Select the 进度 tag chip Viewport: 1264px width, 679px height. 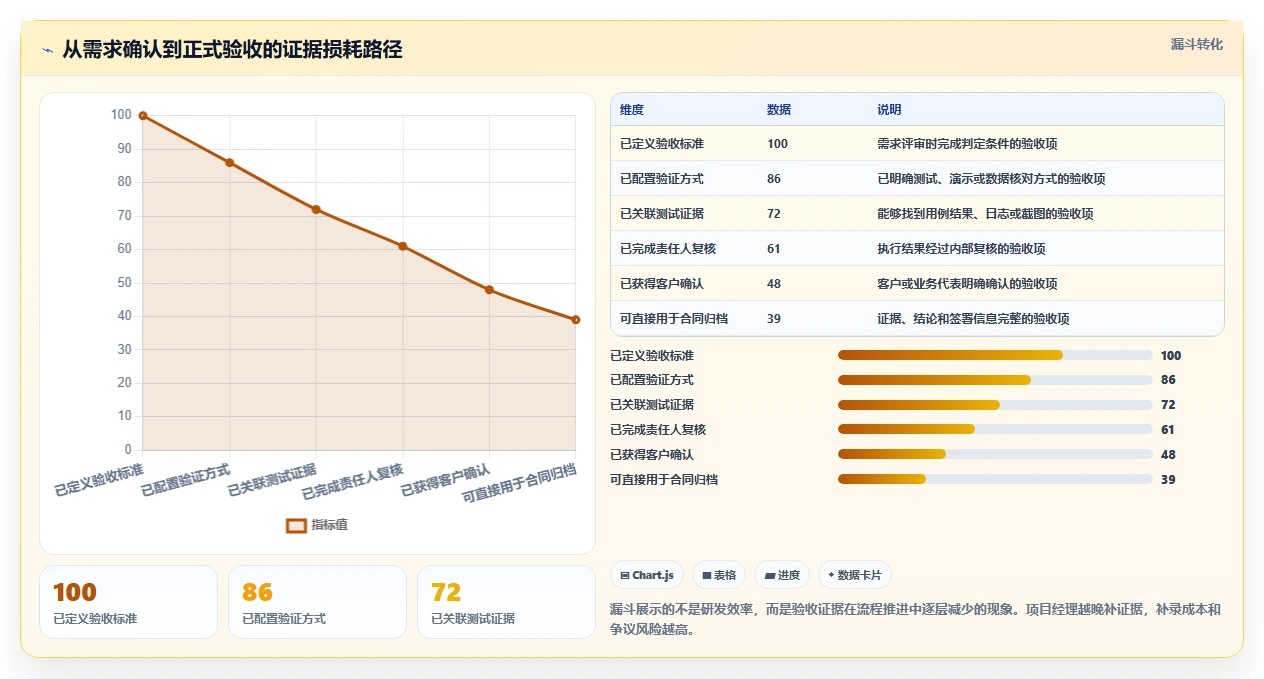(783, 575)
